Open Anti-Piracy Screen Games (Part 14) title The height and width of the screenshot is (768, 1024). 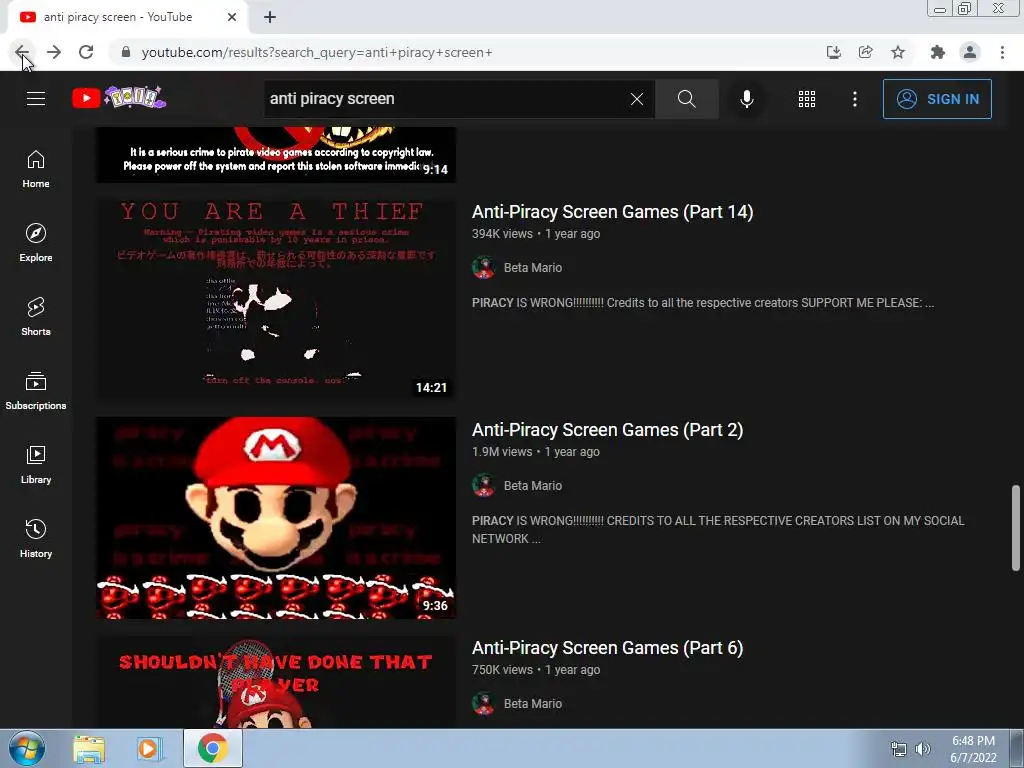point(613,212)
